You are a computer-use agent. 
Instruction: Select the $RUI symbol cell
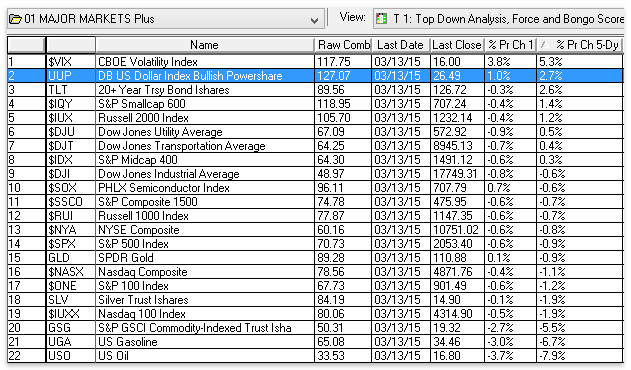pyautogui.click(x=71, y=216)
